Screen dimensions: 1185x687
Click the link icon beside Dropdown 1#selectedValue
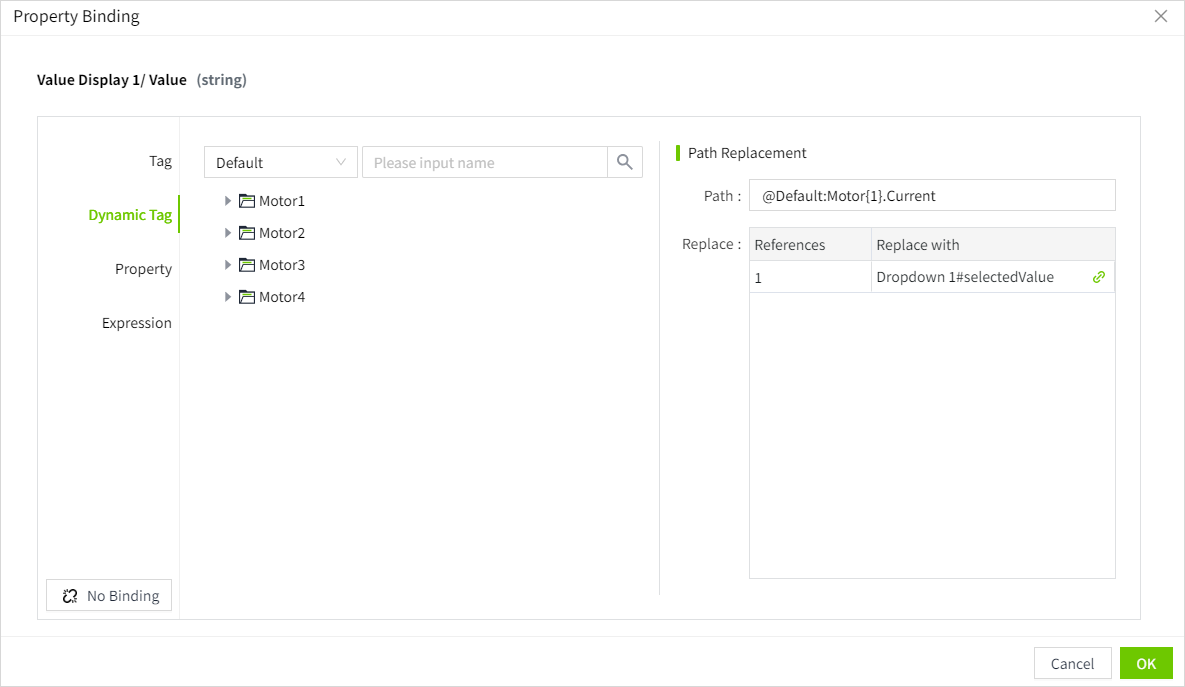click(1099, 277)
